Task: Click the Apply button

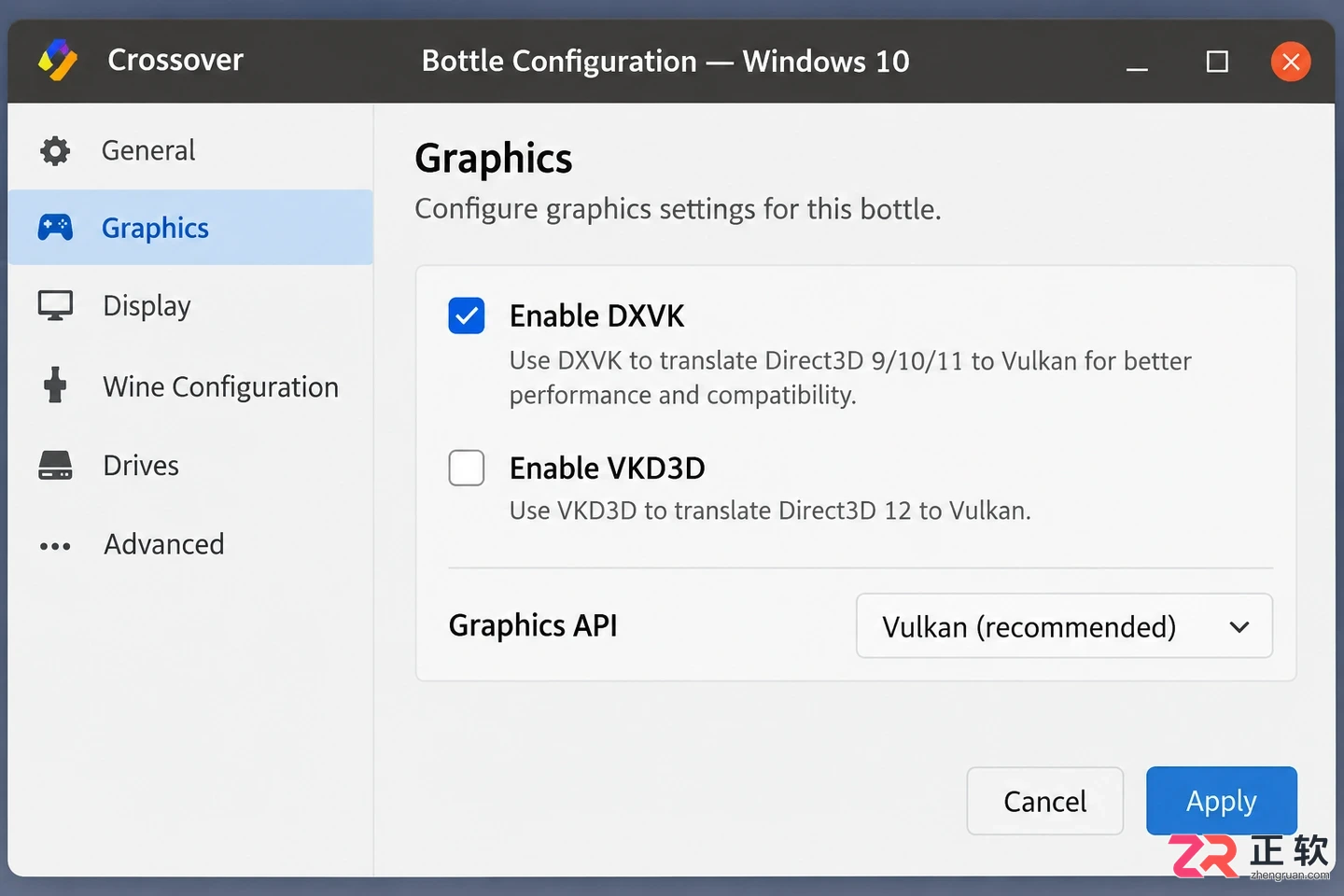Action: pos(1222,801)
